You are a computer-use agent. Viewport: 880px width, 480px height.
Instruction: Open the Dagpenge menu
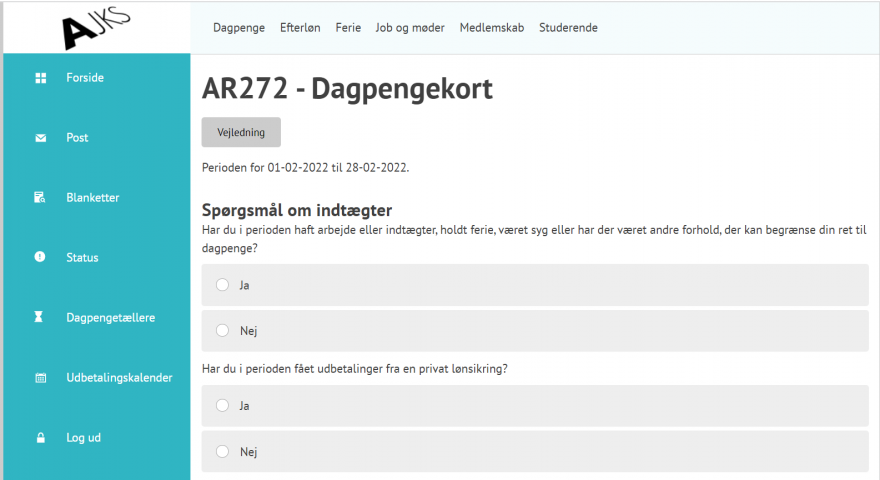239,28
